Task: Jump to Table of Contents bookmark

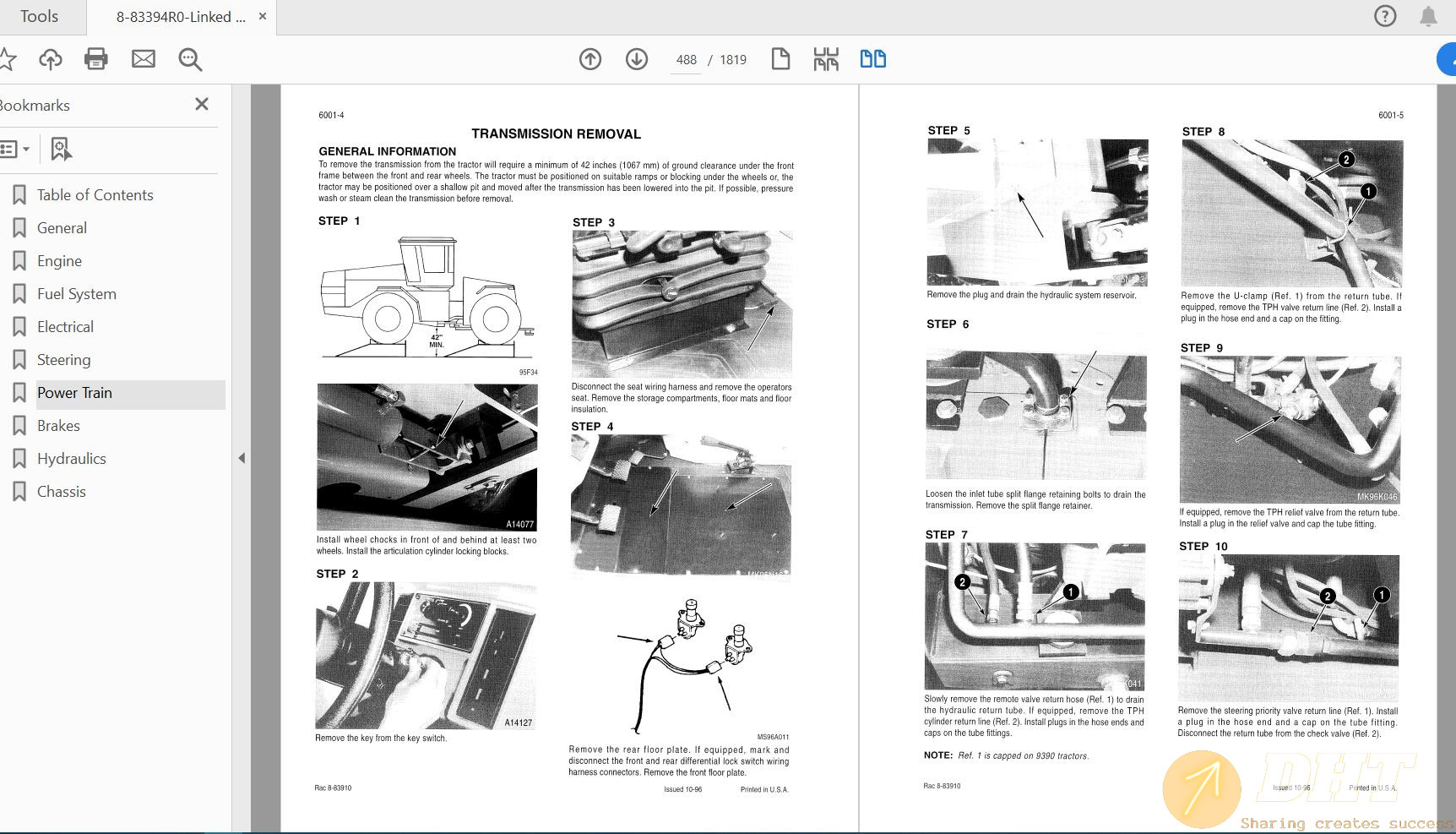Action: pos(95,195)
